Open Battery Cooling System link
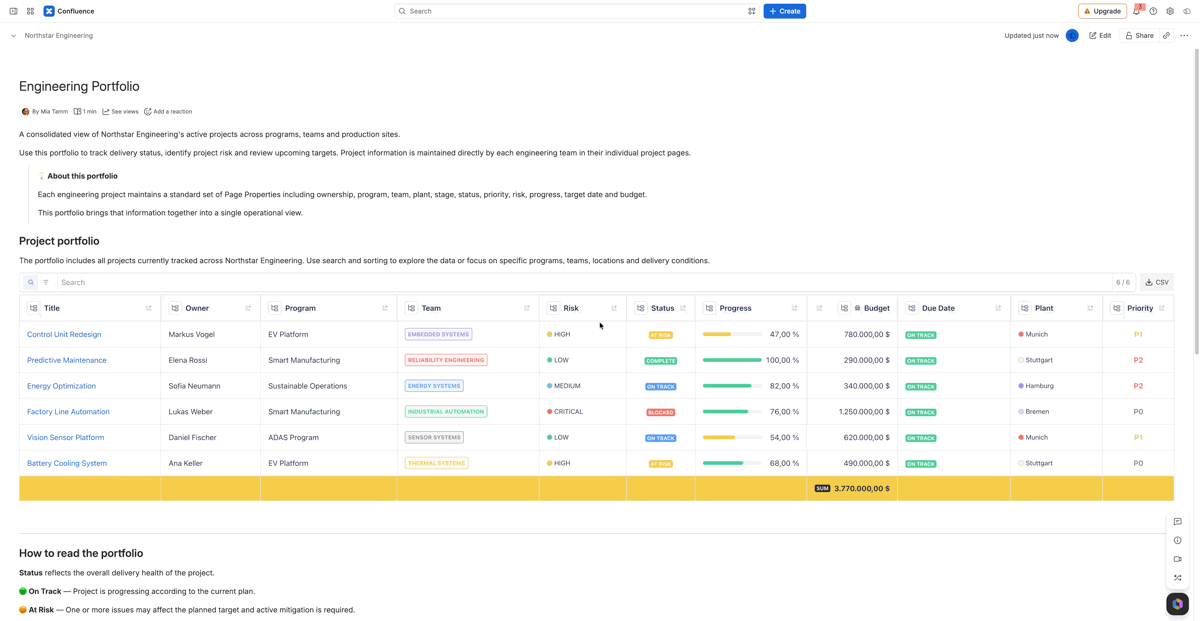The image size is (1200, 621). [67, 463]
